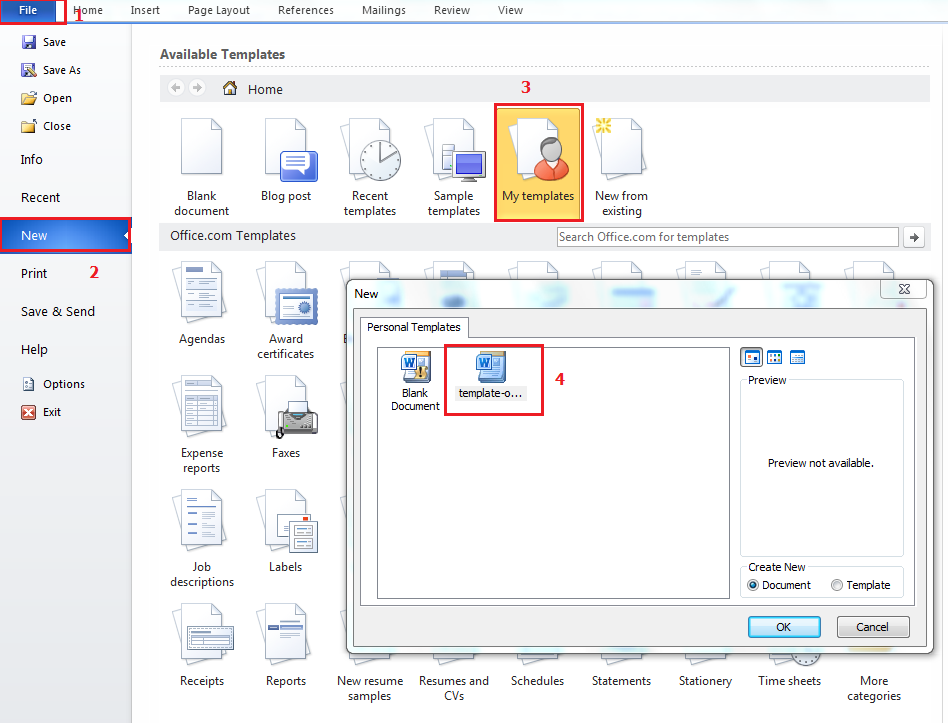Select the Blog post template icon
Viewport: 948px width, 723px height.
point(291,151)
